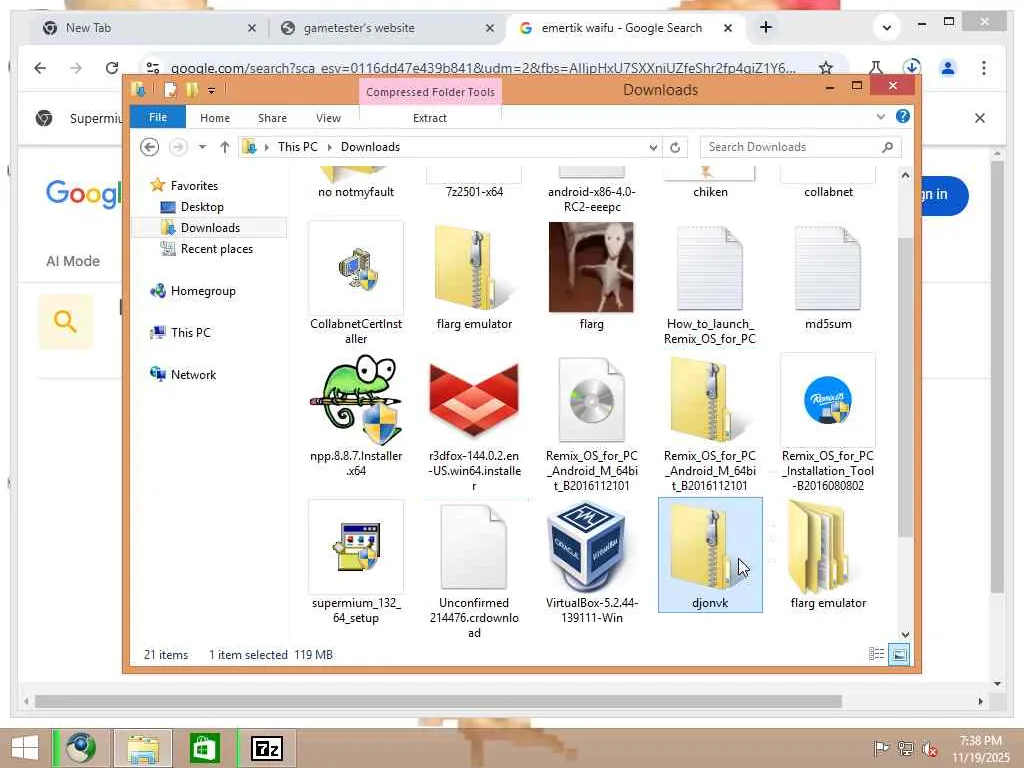
Task: Open the View ribbon tab
Action: (x=328, y=118)
